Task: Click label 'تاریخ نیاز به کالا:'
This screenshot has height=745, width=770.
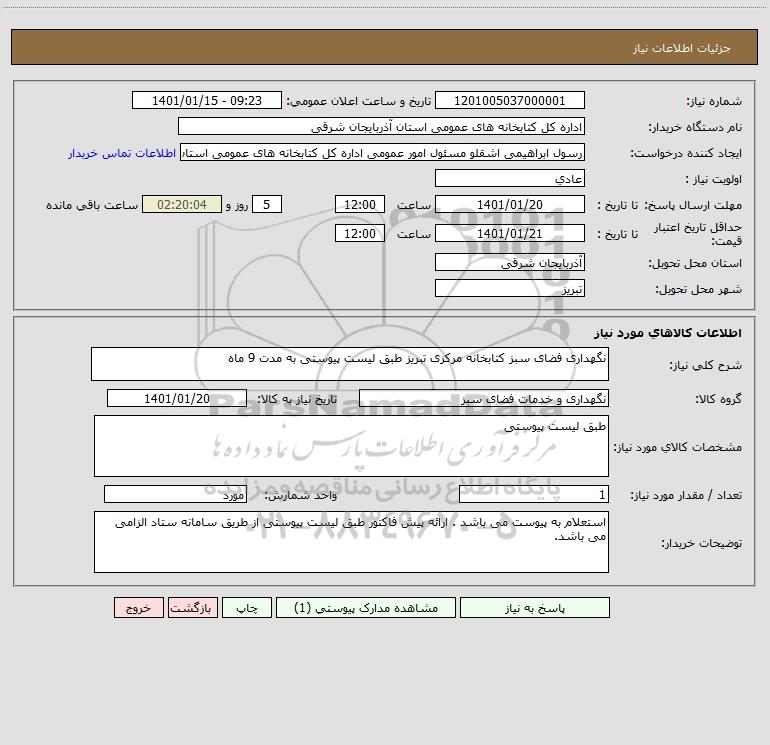Action: [x=298, y=400]
